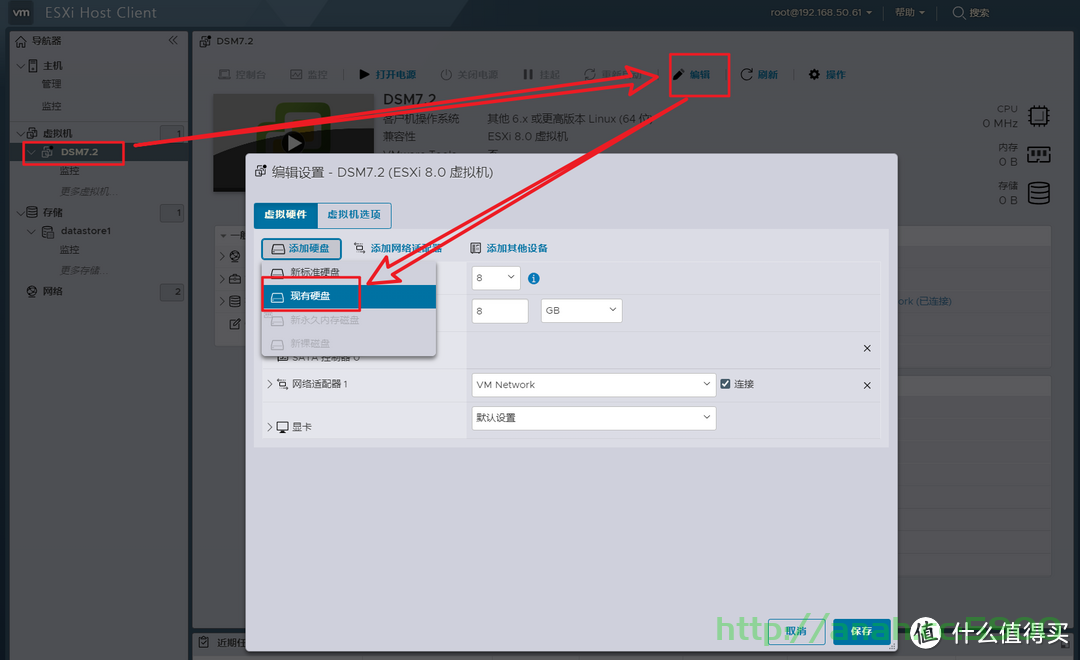Open the VM Network dropdown

click(x=594, y=384)
